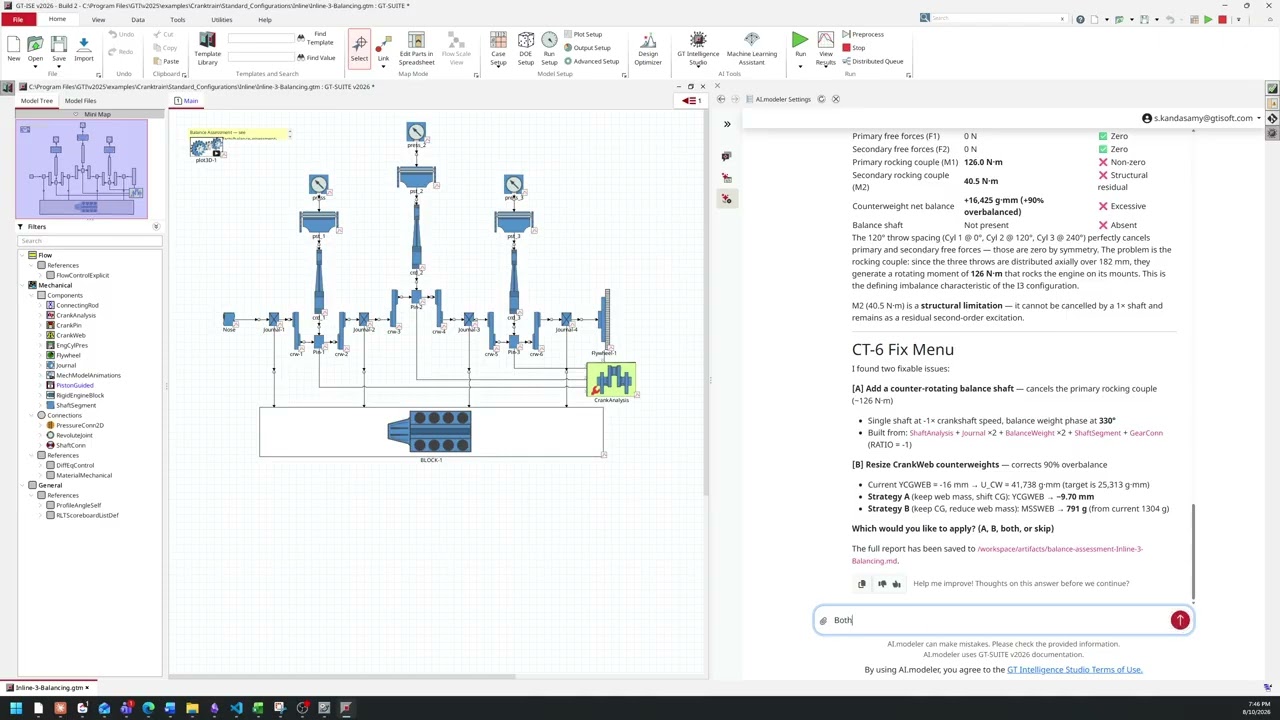Open the Utilities ribbon tab

(221, 20)
